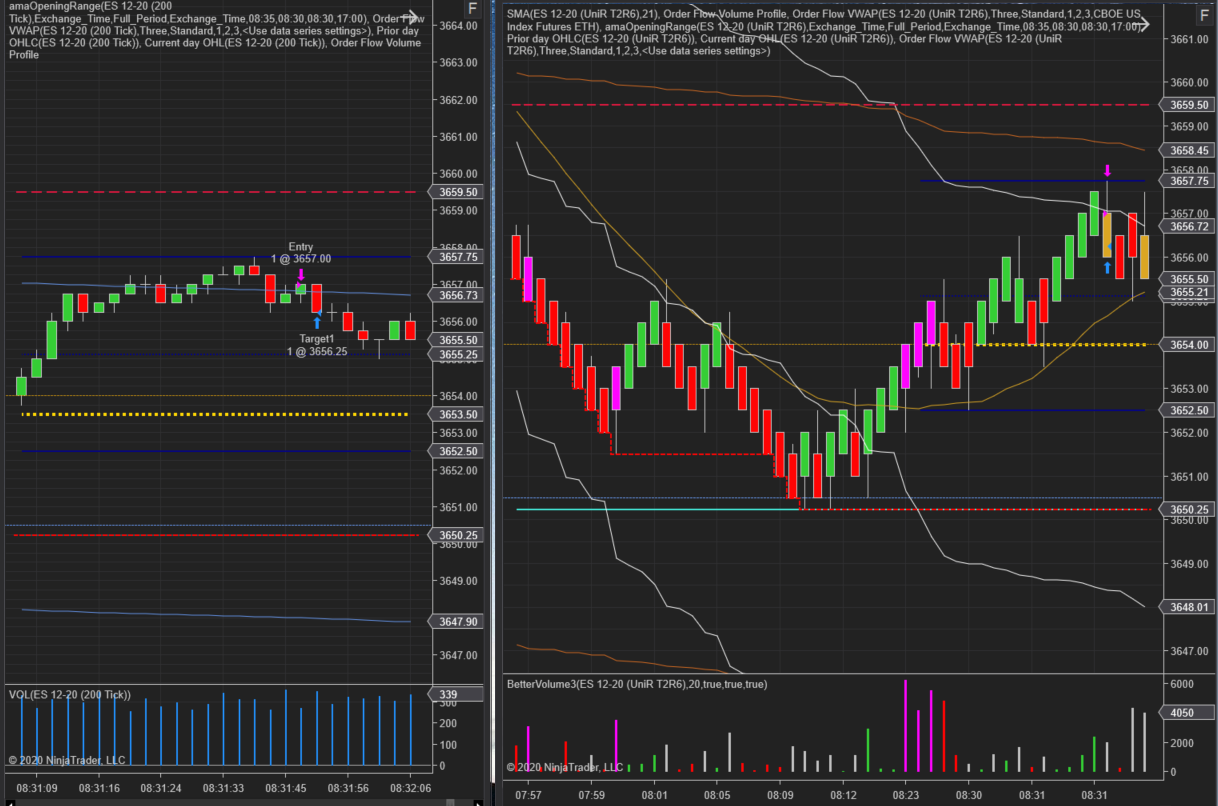Select the magenta down arrow on right chart
Image resolution: width=1218 pixels, height=806 pixels.
[1107, 170]
